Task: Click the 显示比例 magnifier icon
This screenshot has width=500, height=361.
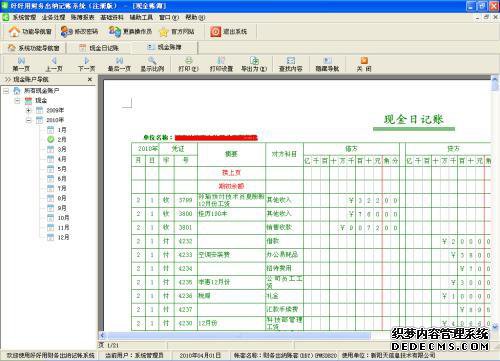Action: pyautogui.click(x=152, y=60)
